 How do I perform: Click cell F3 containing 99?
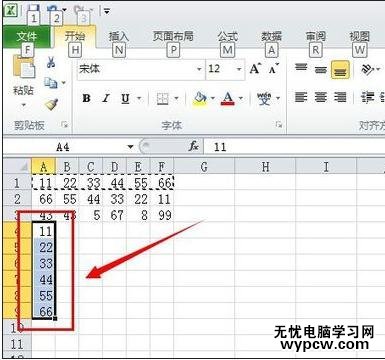(x=162, y=215)
